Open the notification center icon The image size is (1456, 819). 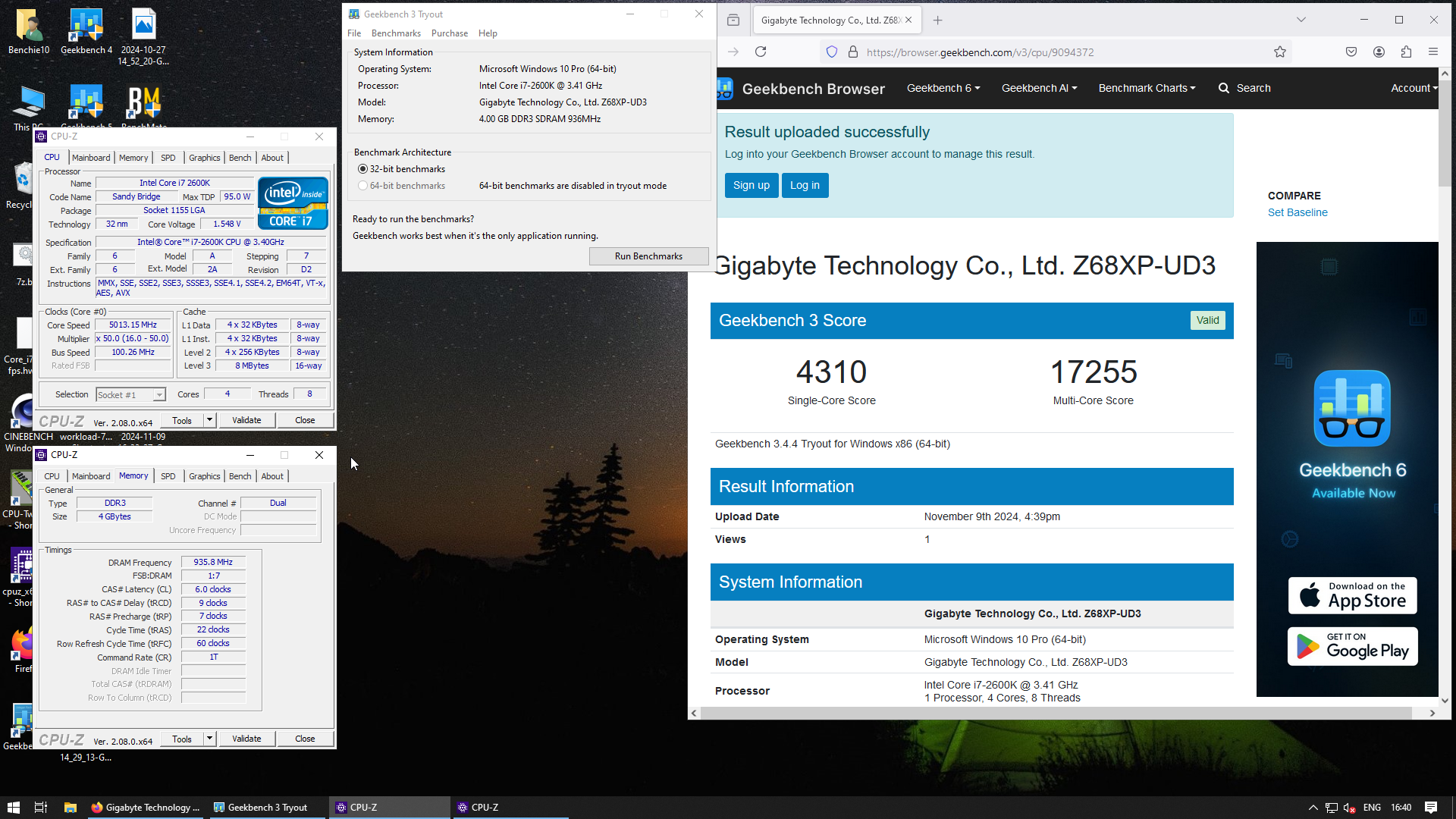[x=1431, y=808]
